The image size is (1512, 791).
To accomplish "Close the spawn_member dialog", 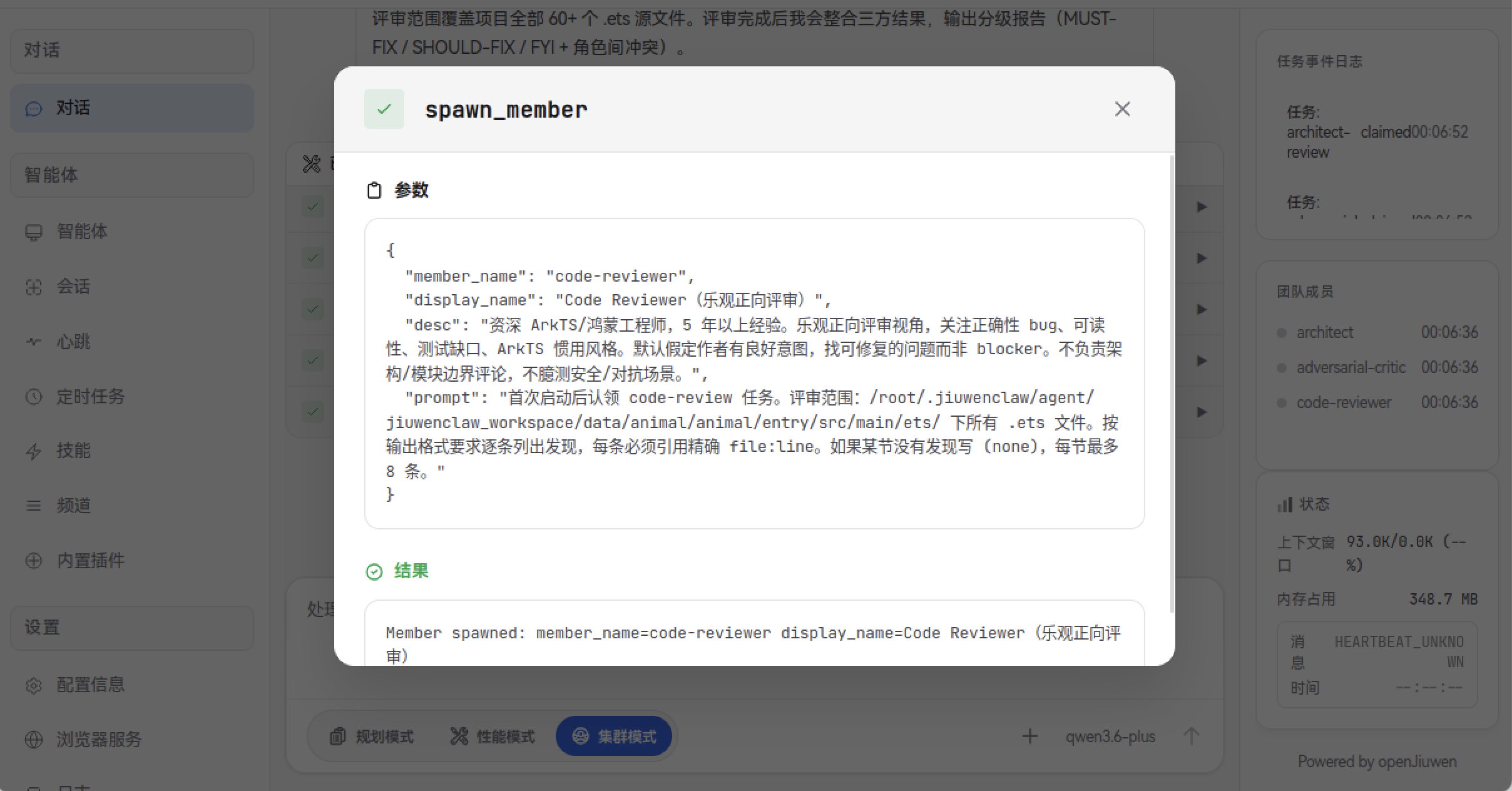I will click(x=1122, y=109).
